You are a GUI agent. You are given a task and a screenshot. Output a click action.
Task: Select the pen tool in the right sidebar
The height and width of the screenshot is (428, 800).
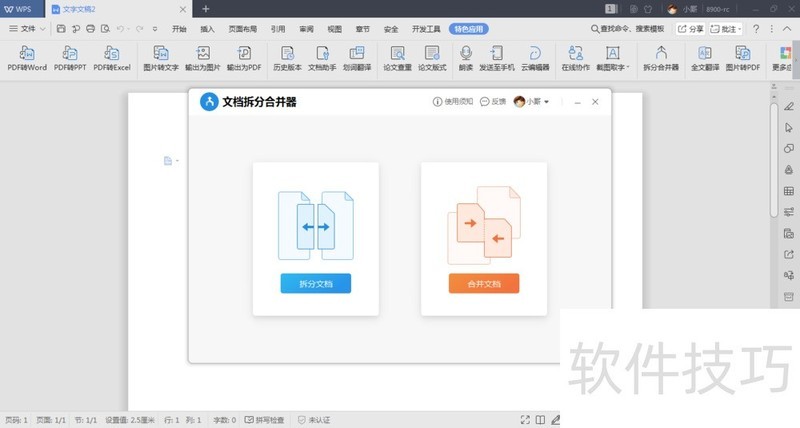point(788,106)
